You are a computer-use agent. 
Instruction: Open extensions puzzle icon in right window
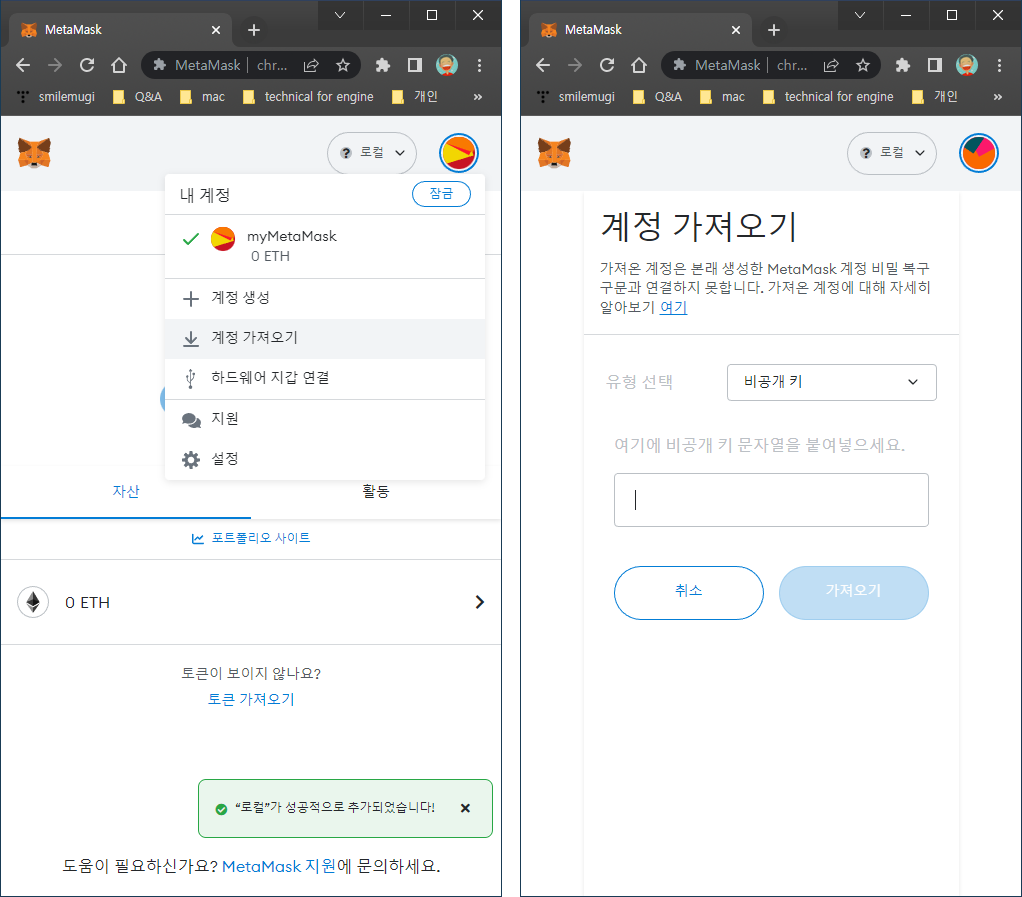pyautogui.click(x=903, y=65)
